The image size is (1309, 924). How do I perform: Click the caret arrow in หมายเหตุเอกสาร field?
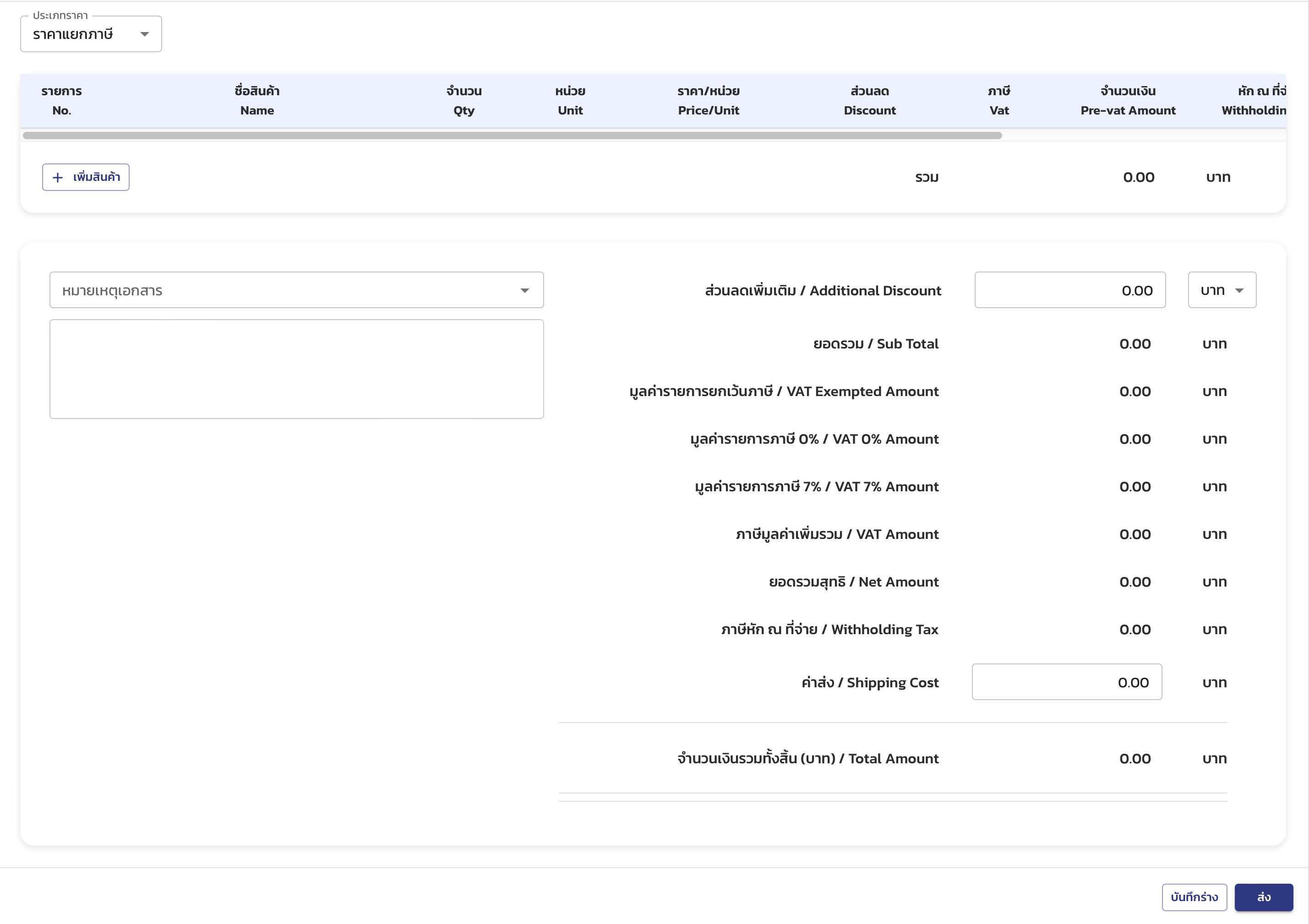(x=524, y=291)
